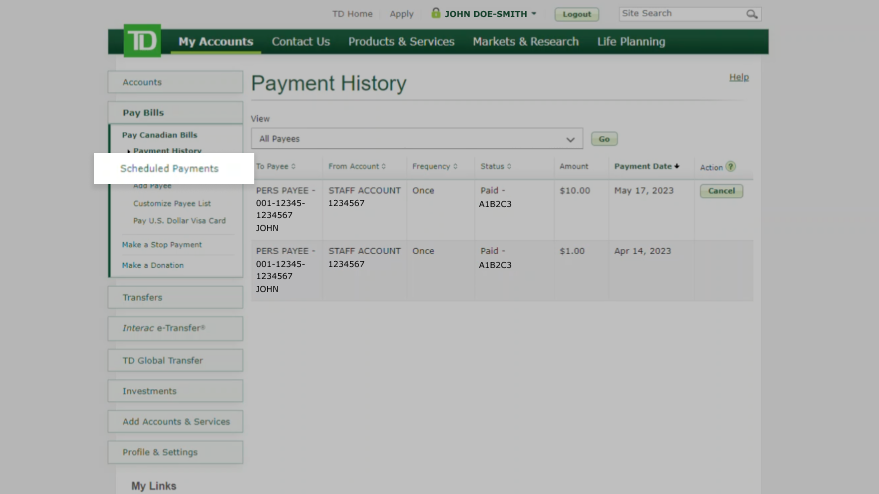Open Payment History sidebar link
Viewport: 879px width, 494px height.
click(x=167, y=150)
